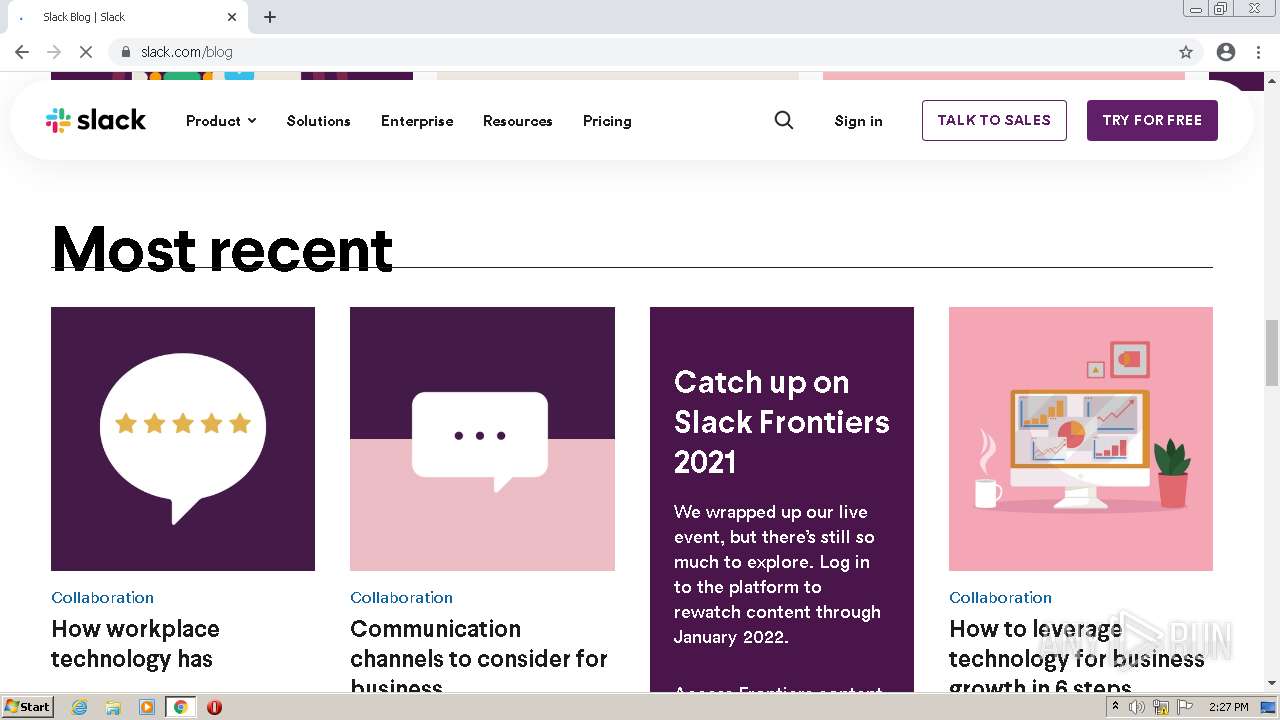This screenshot has width=1280, height=720.
Task: Click the browser back arrow
Action: point(22,52)
